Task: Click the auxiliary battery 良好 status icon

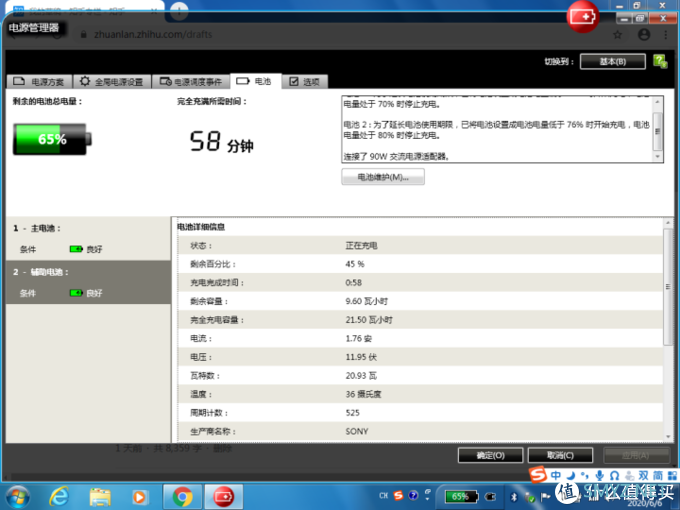Action: coord(76,293)
